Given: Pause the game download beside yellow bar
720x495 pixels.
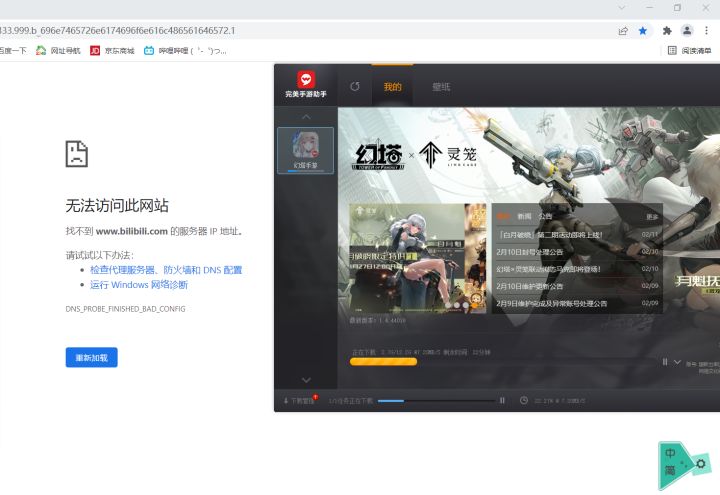Looking at the screenshot, I should tap(665, 362).
